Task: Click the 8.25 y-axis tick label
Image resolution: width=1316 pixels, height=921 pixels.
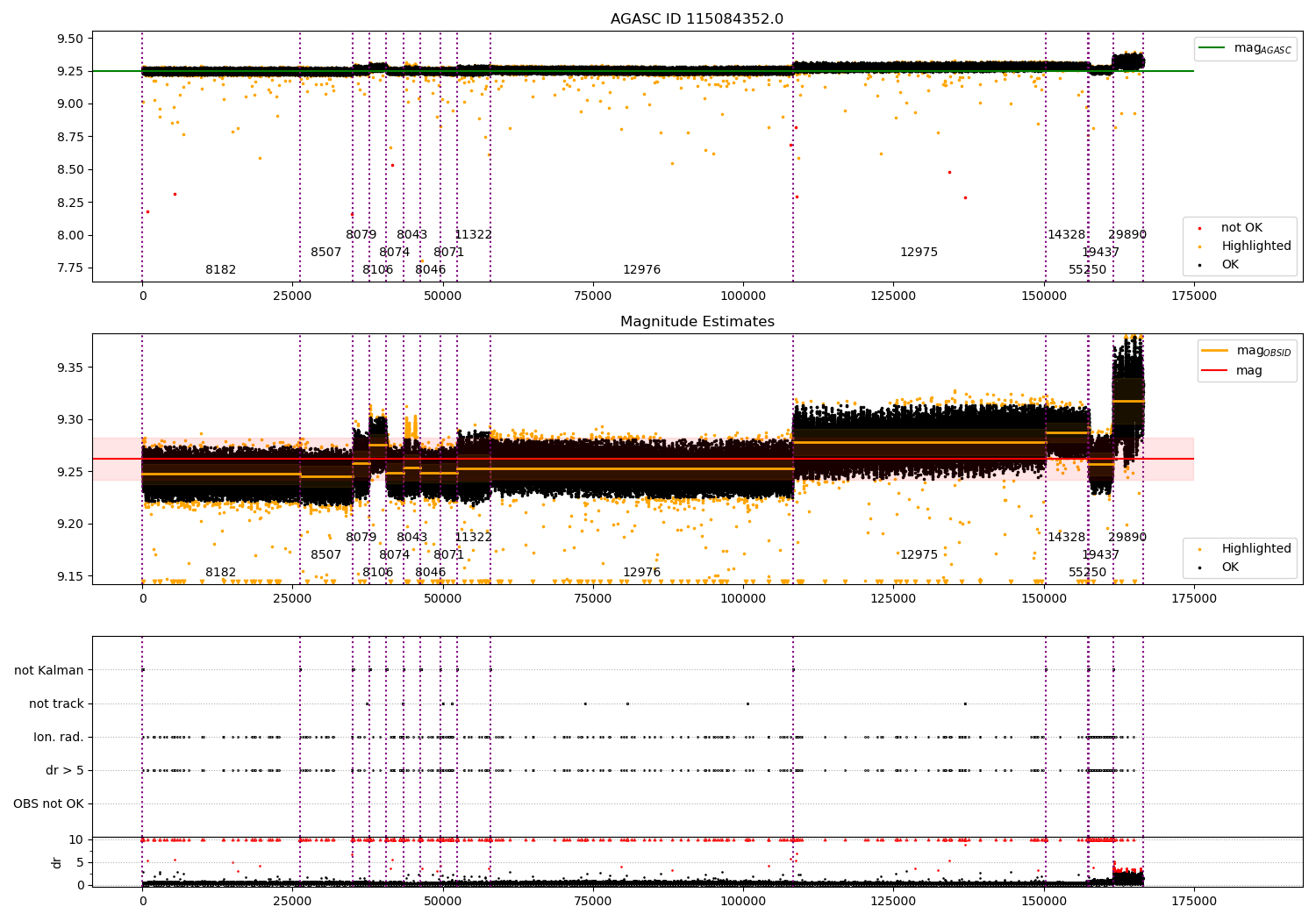Action: pos(69,203)
